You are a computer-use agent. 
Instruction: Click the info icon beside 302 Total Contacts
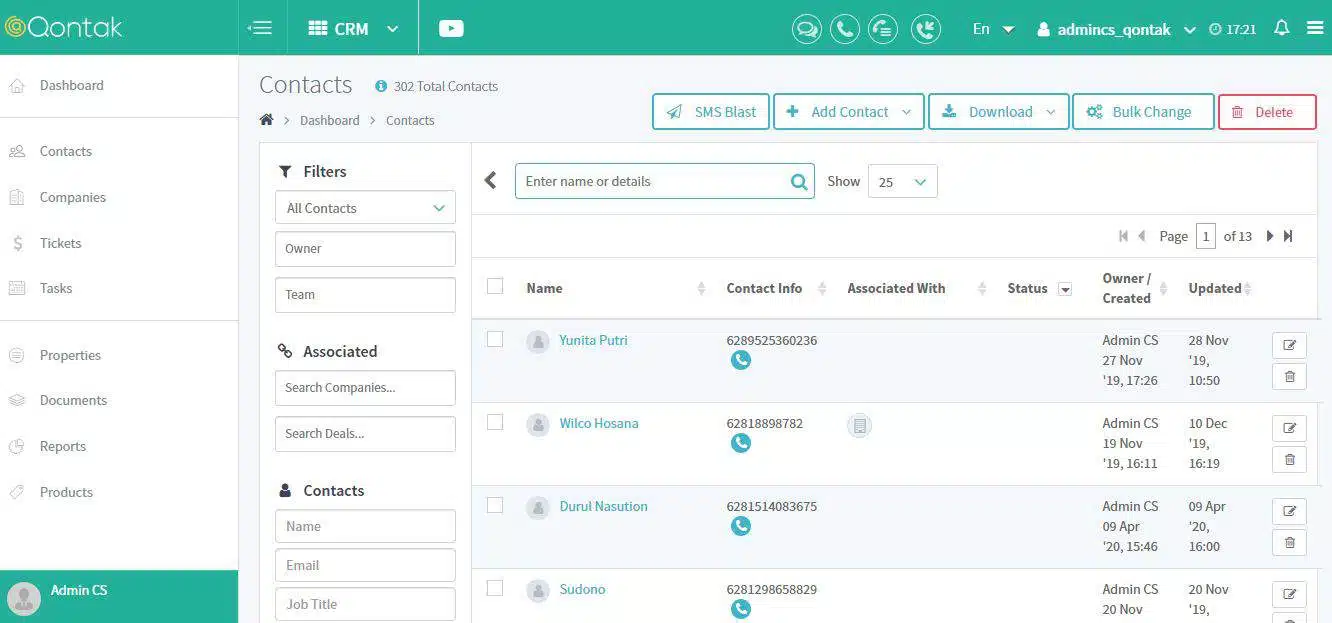pos(381,86)
